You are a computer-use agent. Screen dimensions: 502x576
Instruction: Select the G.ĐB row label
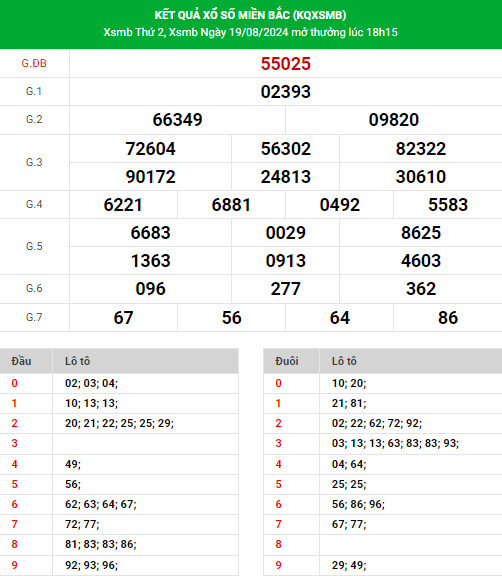pyautogui.click(x=34, y=63)
